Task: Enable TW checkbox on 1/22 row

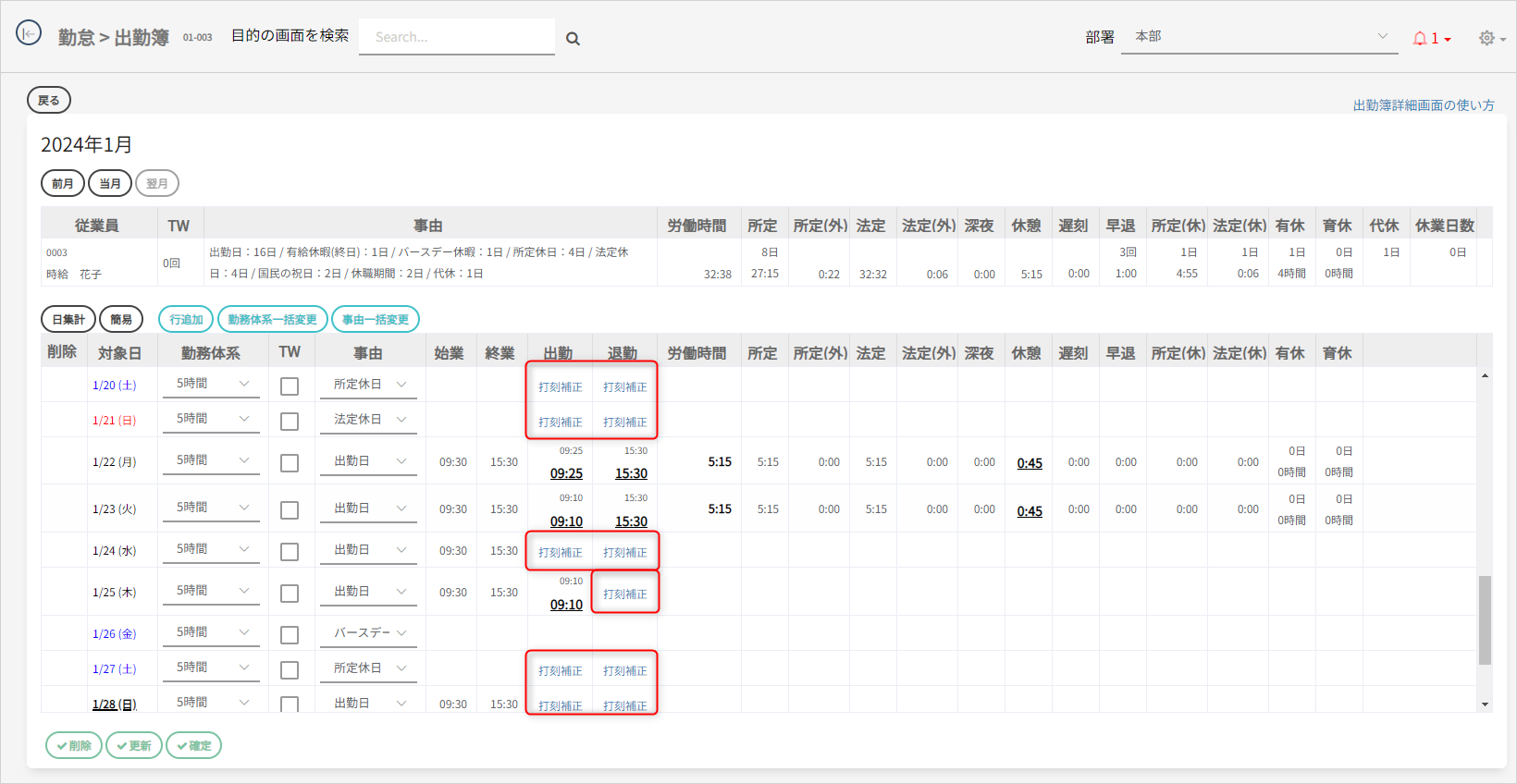Action: 290,463
